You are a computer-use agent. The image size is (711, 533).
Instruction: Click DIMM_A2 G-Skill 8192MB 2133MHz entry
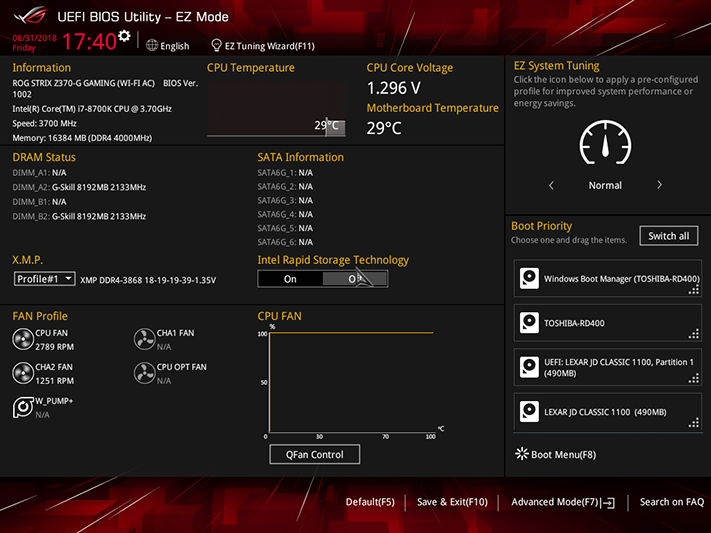pyautogui.click(x=79, y=187)
